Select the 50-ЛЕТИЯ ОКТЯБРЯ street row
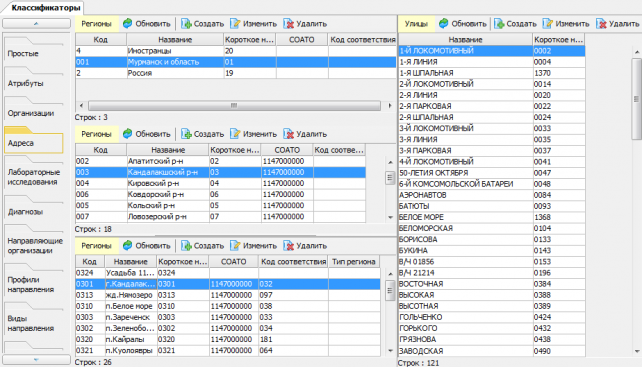This screenshot has width=642, height=367. 492,172
